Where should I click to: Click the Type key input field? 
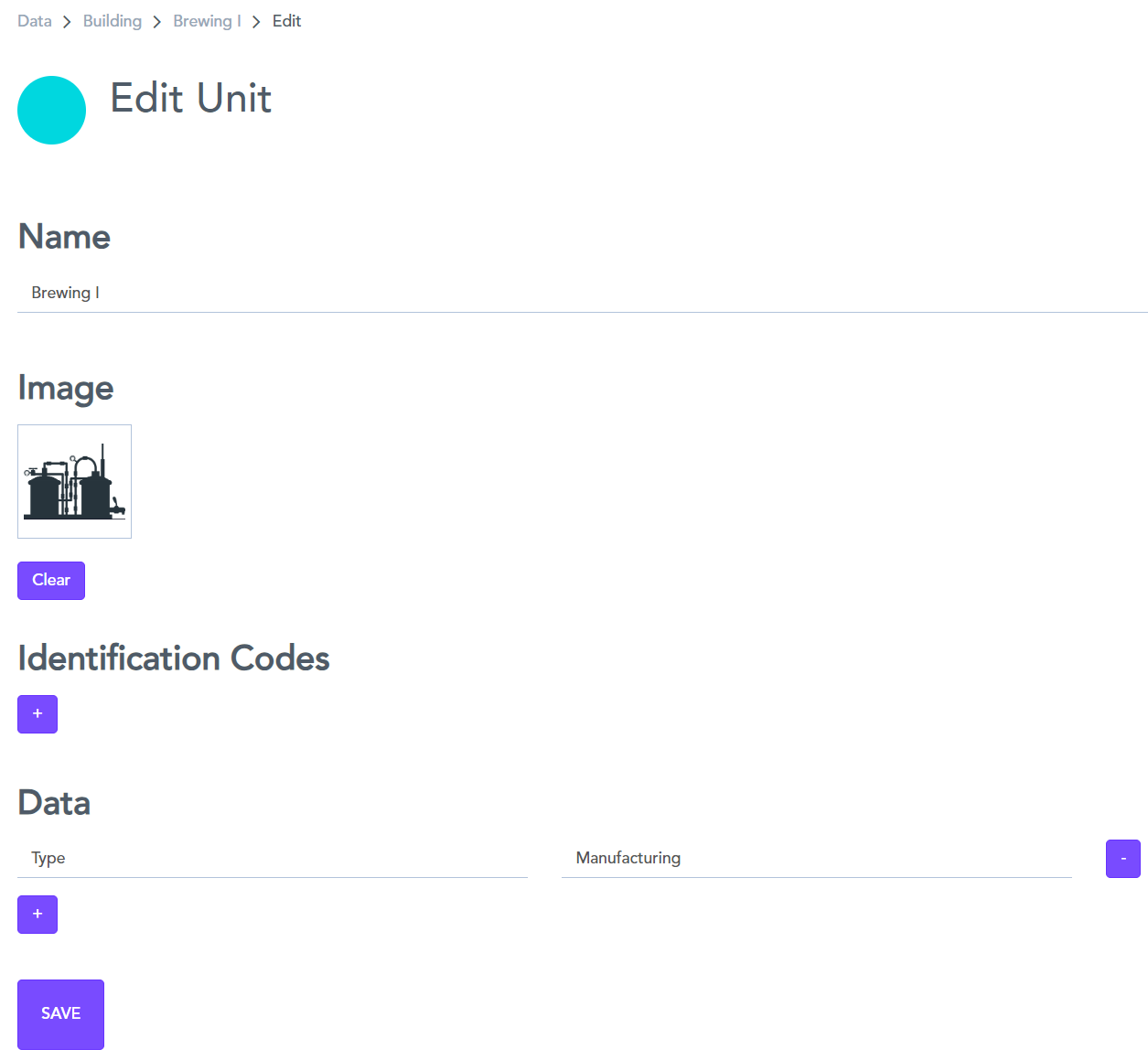pos(272,859)
